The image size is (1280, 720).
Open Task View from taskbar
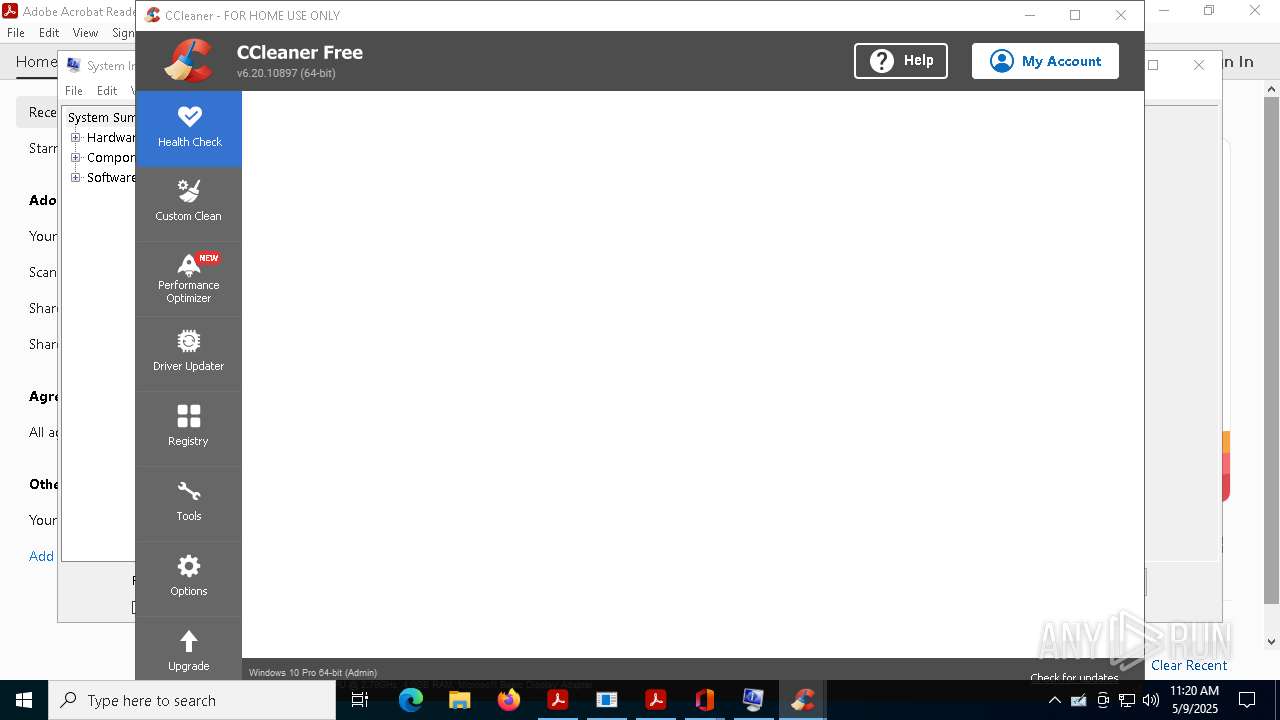point(360,700)
